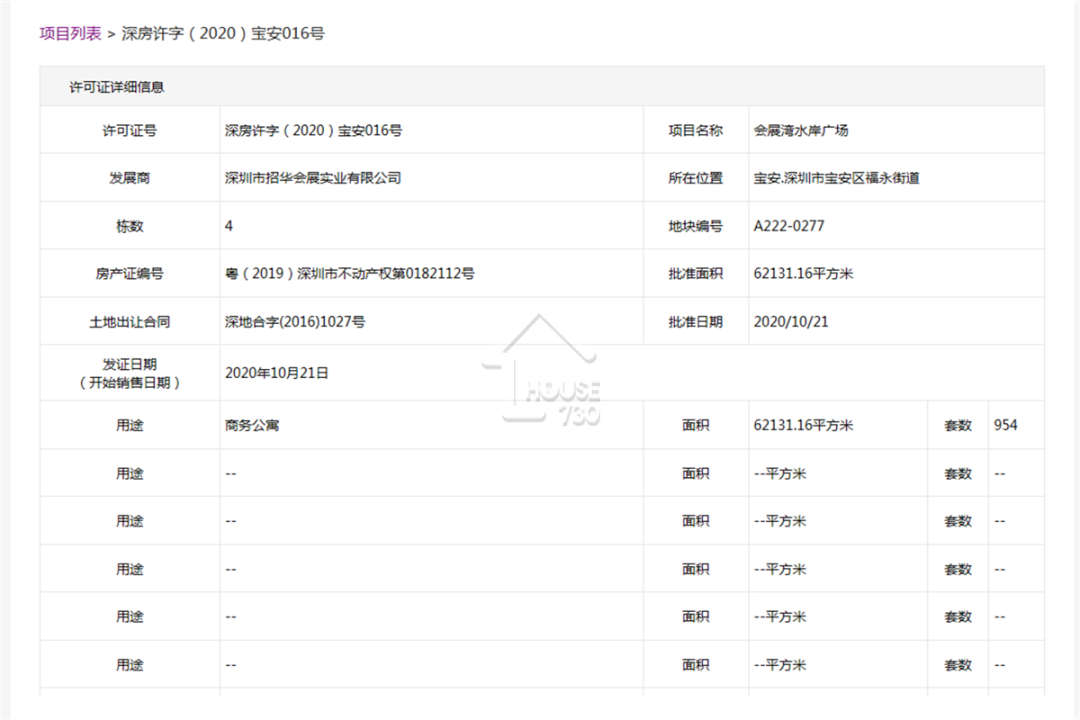Select the 用途 label beside 商务公寓
This screenshot has width=1080, height=720.
(x=129, y=425)
